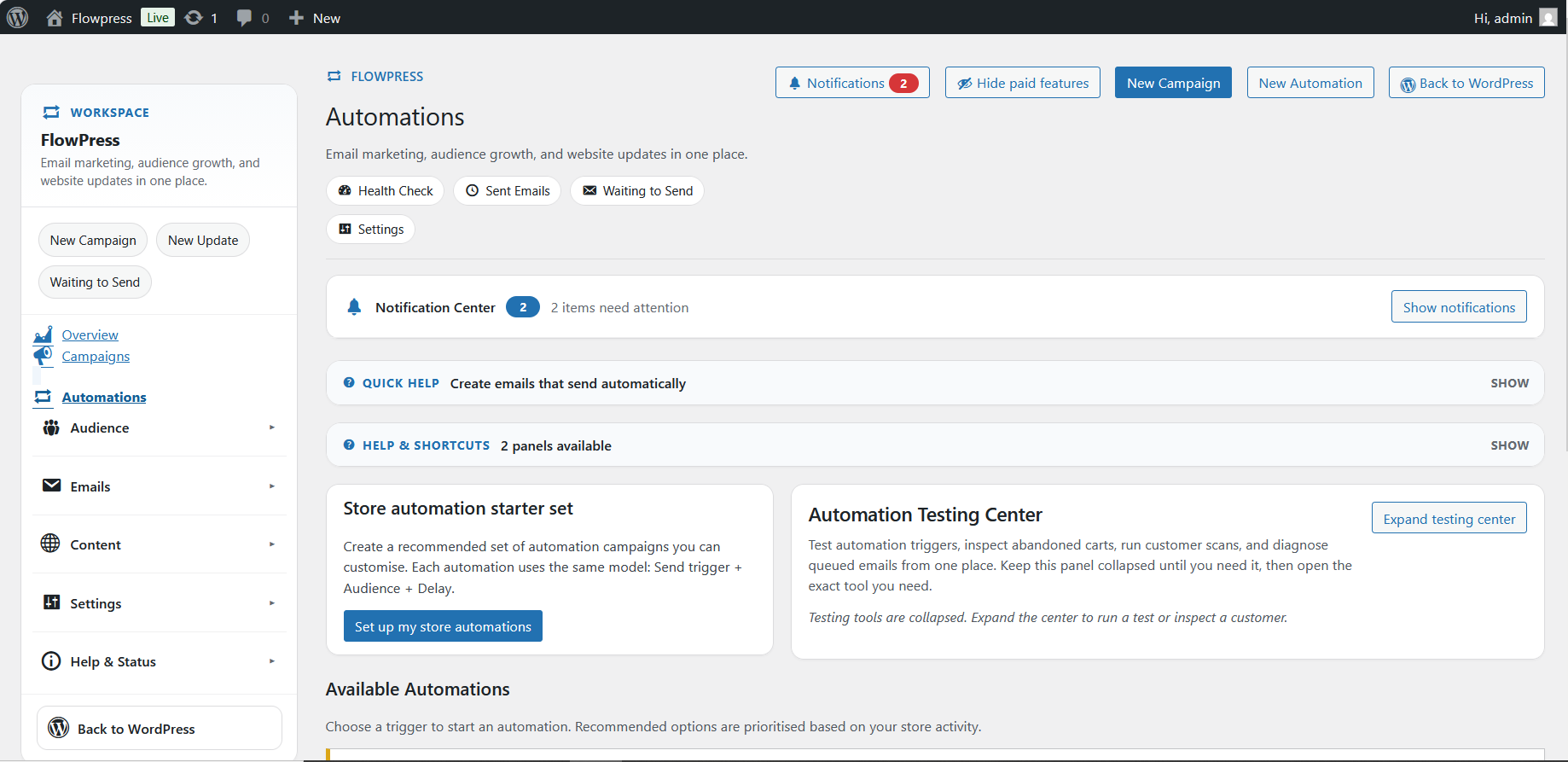Show the Help & Shortcuts panels
The height and width of the screenshot is (762, 1568).
[1509, 445]
